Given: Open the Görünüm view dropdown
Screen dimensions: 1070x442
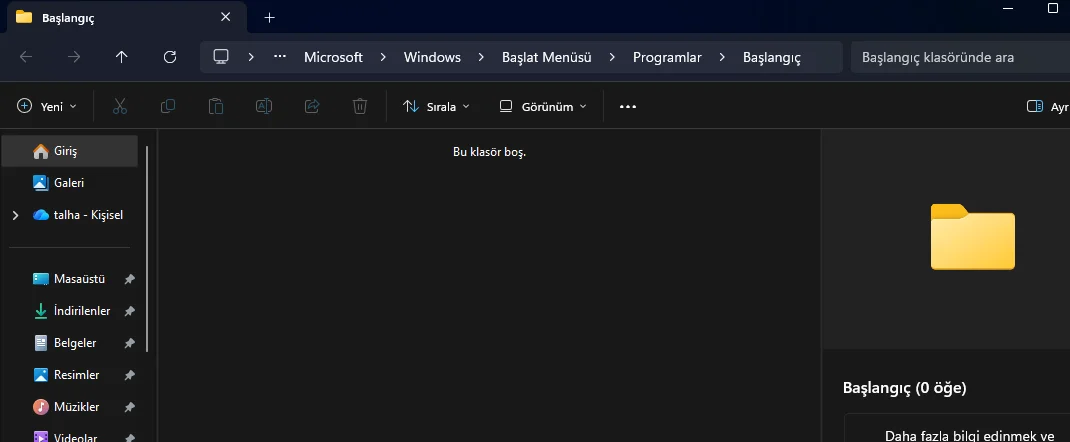Looking at the screenshot, I should tap(543, 106).
